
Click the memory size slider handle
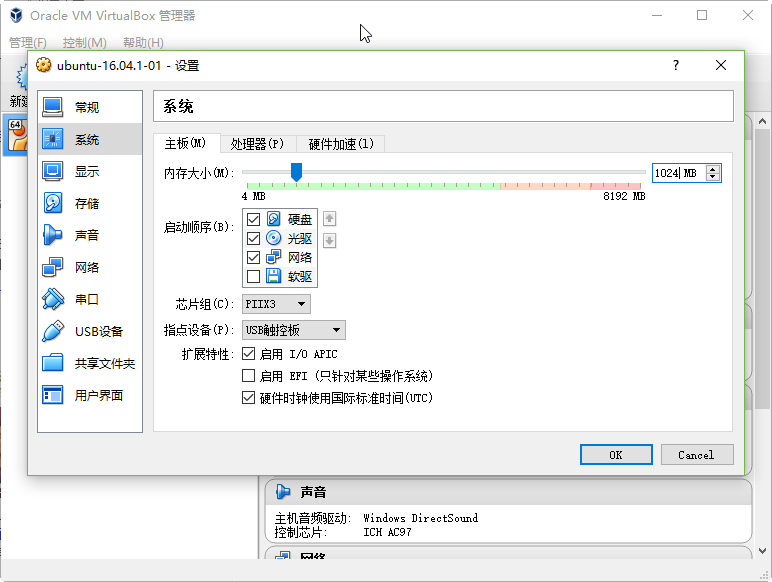[x=296, y=172]
